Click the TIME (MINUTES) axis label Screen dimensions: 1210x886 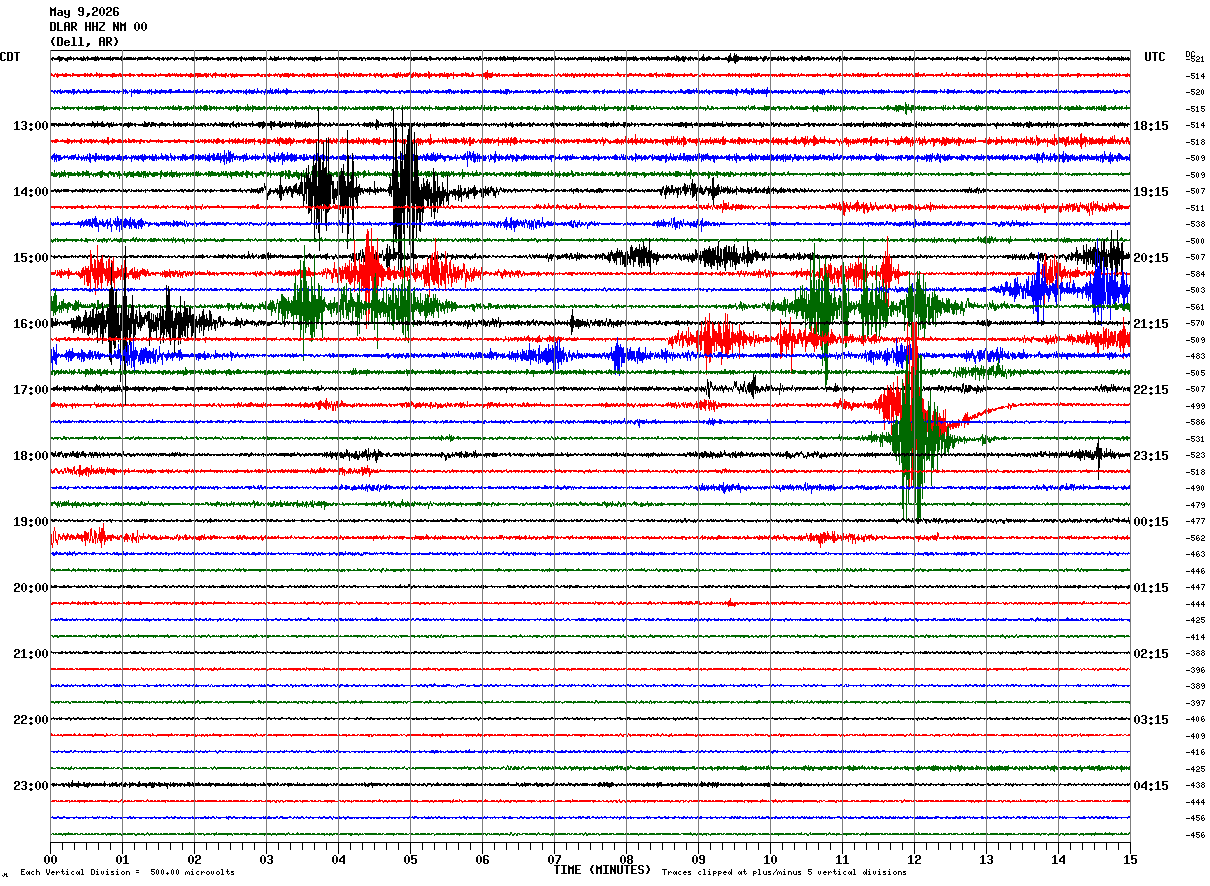pos(602,870)
